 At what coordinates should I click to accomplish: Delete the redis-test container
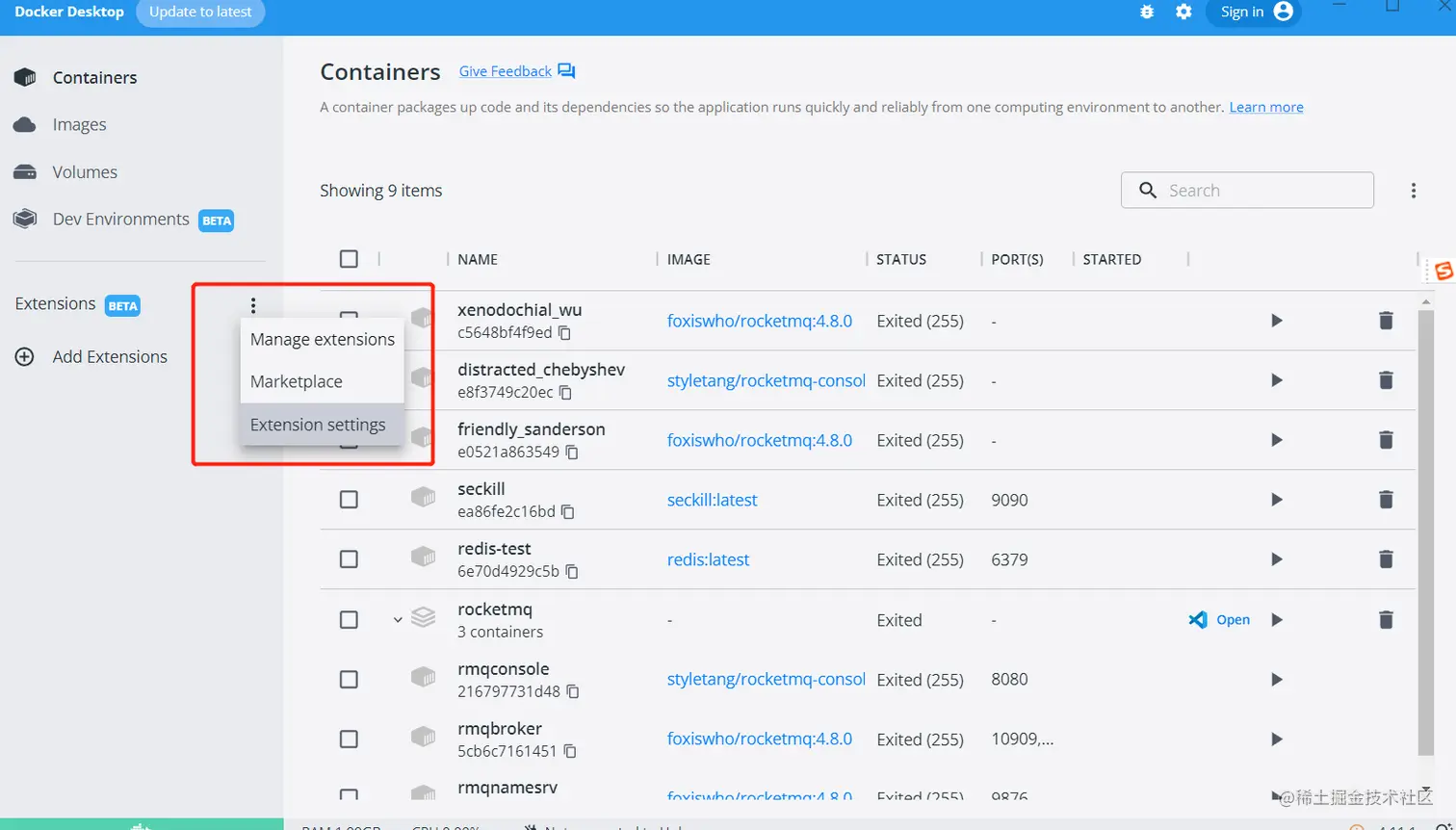[1386, 559]
